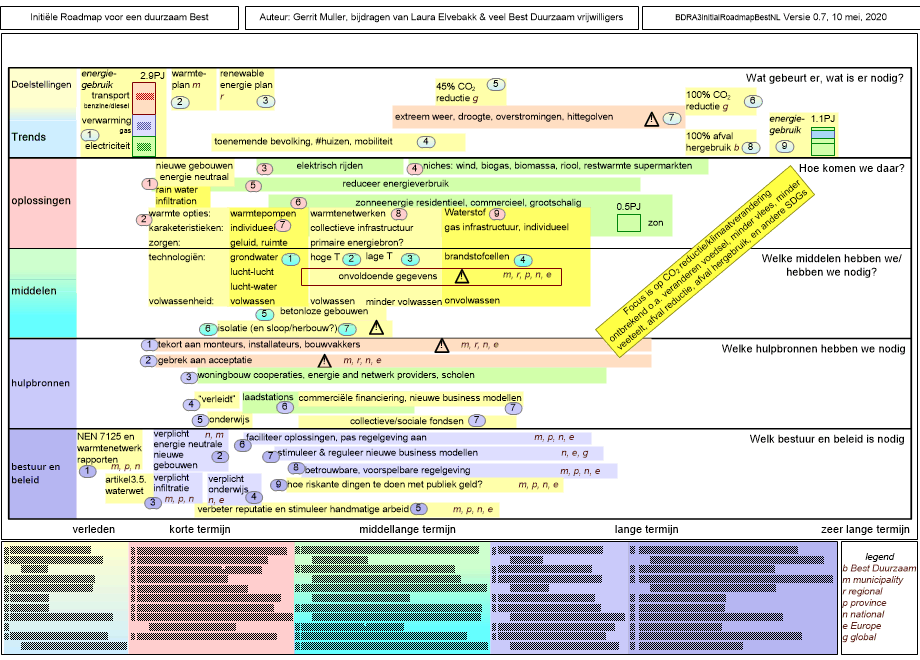The height and width of the screenshot is (660, 920).
Task: Click green 0.5PJ zon box
Action: coord(628,223)
